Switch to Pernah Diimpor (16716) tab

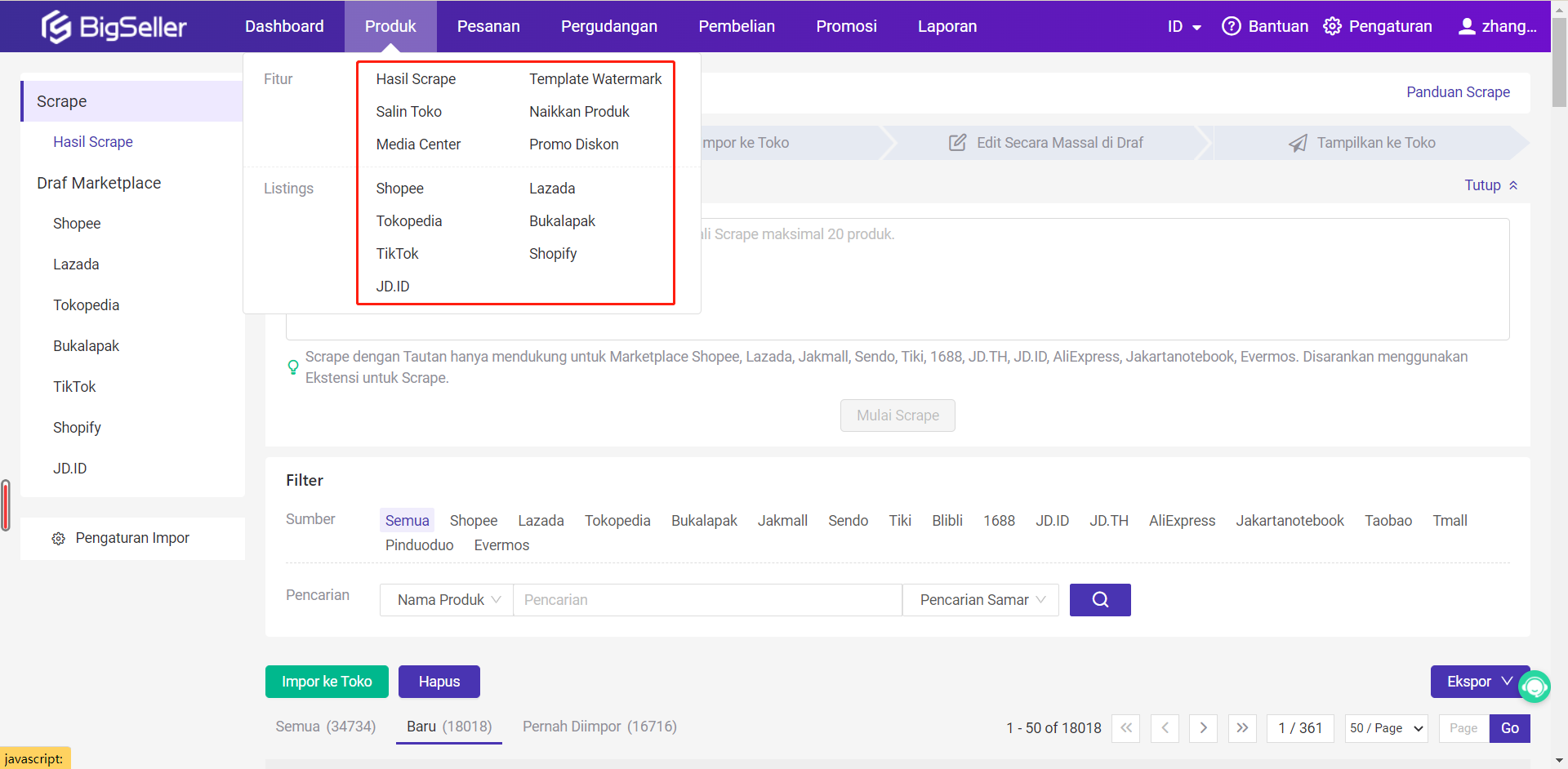599,727
